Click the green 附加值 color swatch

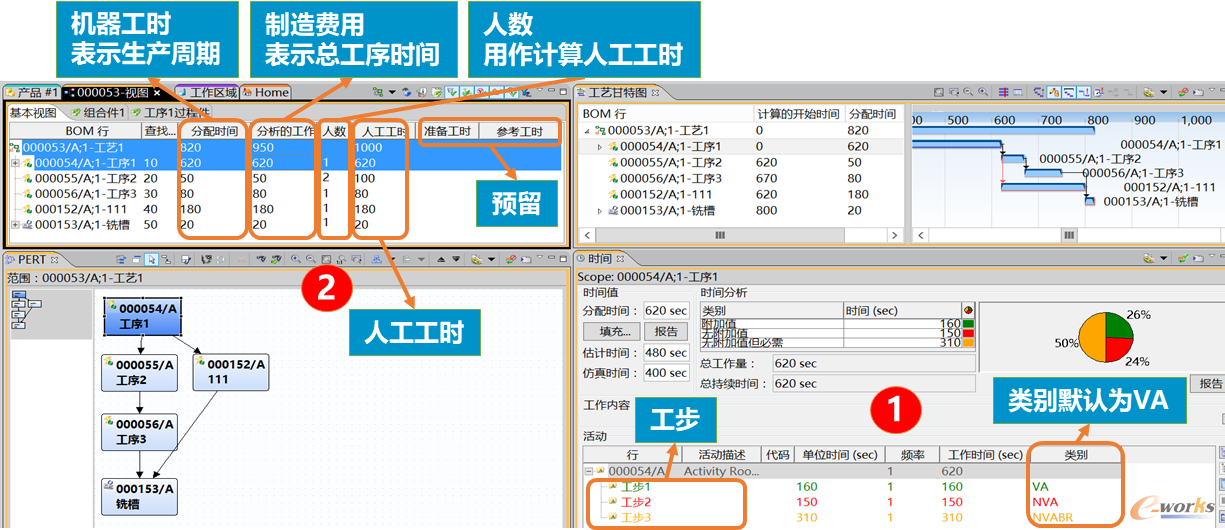(x=967, y=323)
